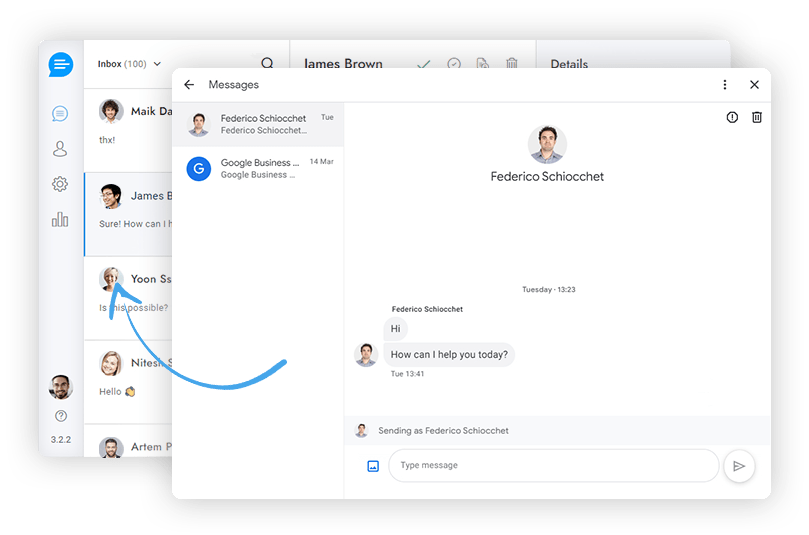Screen dimensions: 809x535
Task: Go back using Messages arrow
Action: 189,85
